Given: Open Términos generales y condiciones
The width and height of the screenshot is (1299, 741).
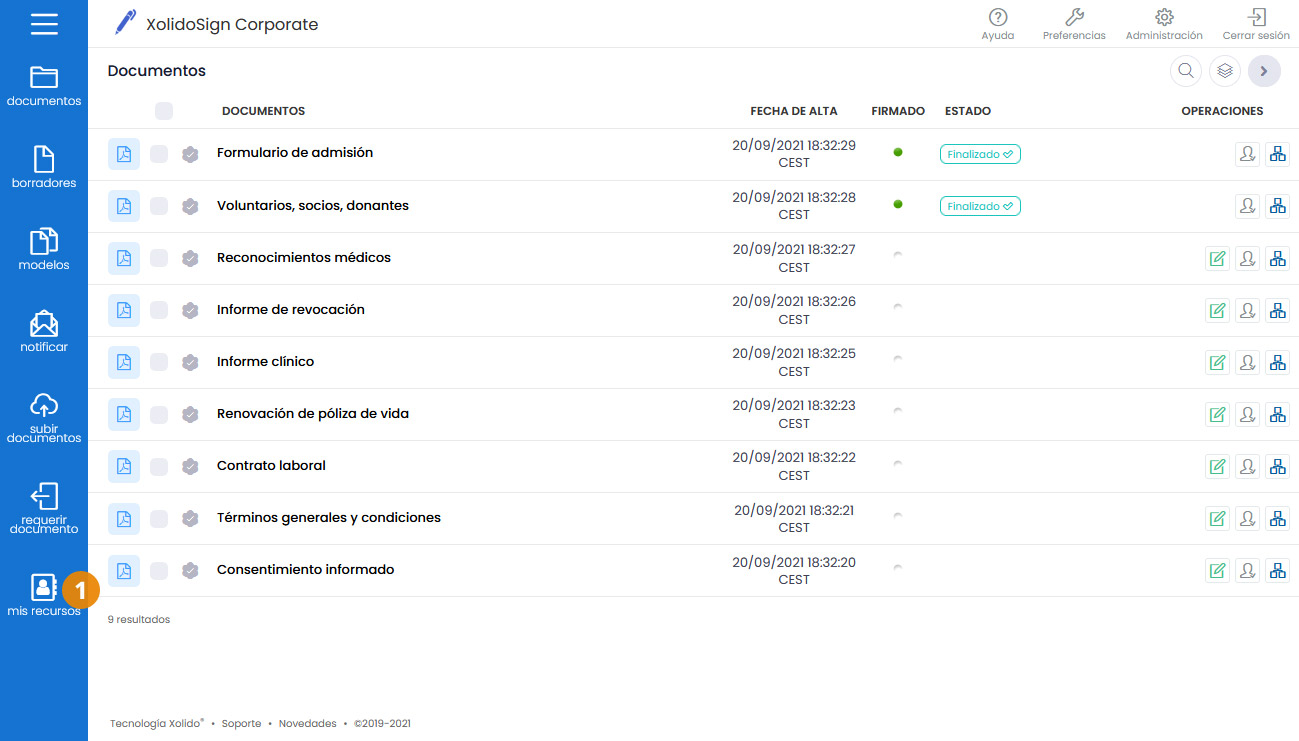Looking at the screenshot, I should pyautogui.click(x=329, y=518).
